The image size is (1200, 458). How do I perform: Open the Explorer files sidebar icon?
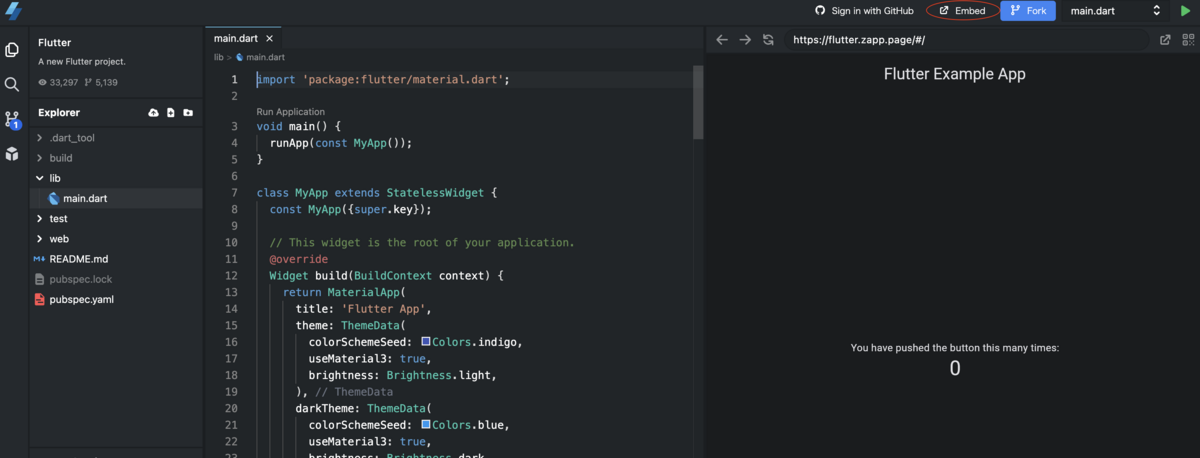click(12, 49)
